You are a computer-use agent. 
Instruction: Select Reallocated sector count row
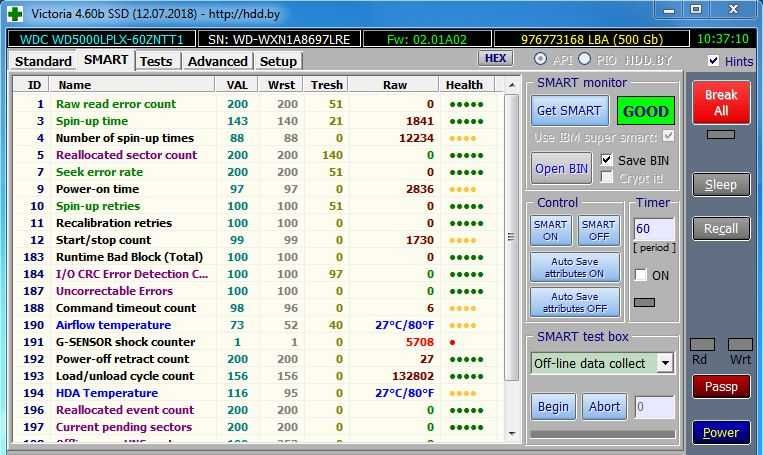click(x=258, y=155)
